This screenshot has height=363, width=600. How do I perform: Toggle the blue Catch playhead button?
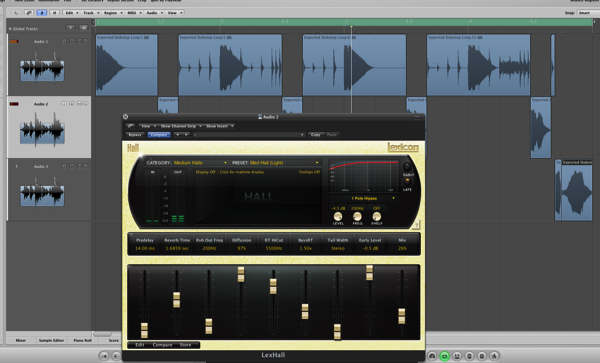tap(41, 13)
